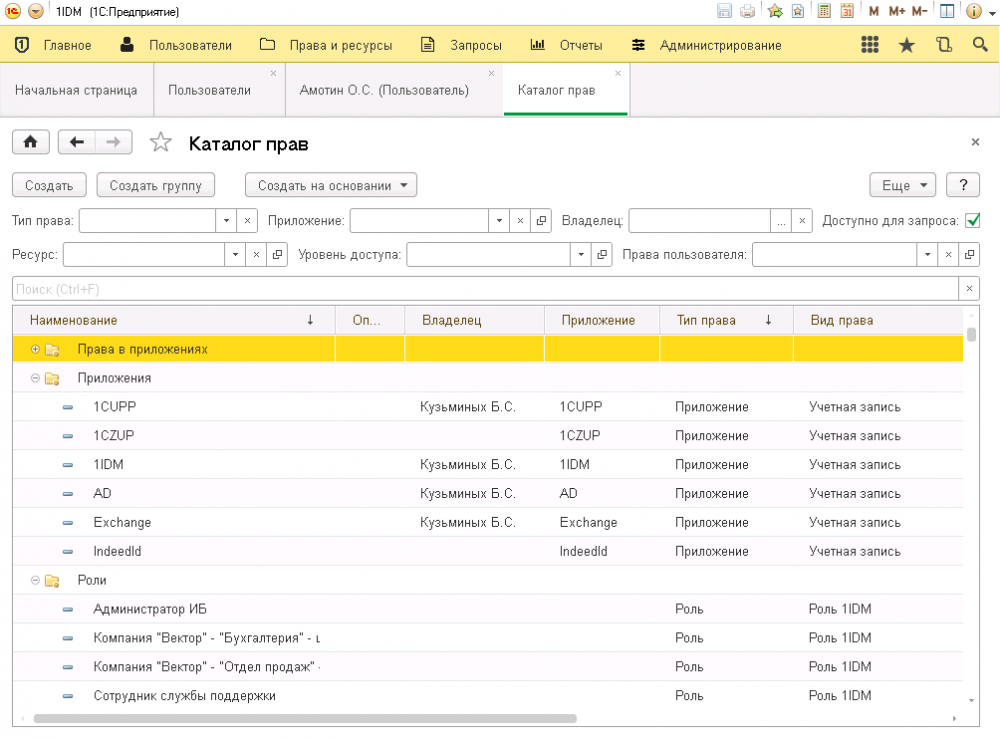The height and width of the screenshot is (739, 1000).
Task: Click the horizontal scrollbar of the table
Action: [x=305, y=718]
